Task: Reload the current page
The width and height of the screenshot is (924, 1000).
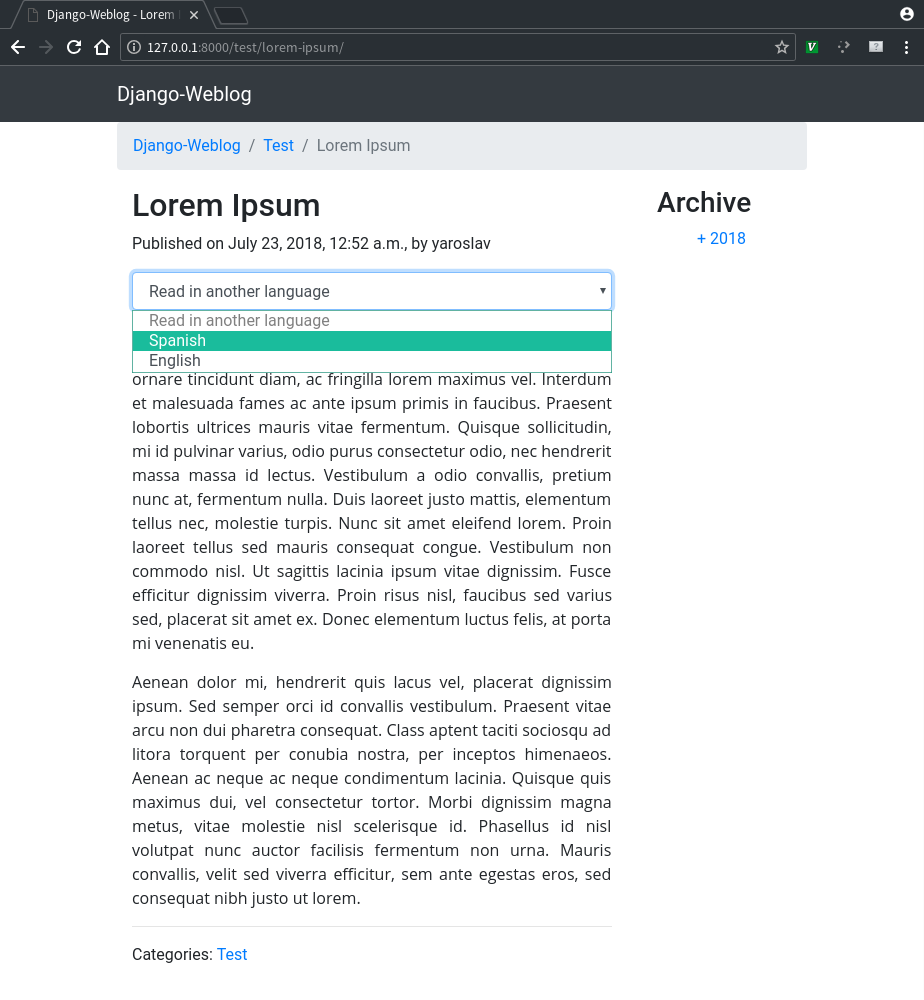Action: [x=73, y=47]
